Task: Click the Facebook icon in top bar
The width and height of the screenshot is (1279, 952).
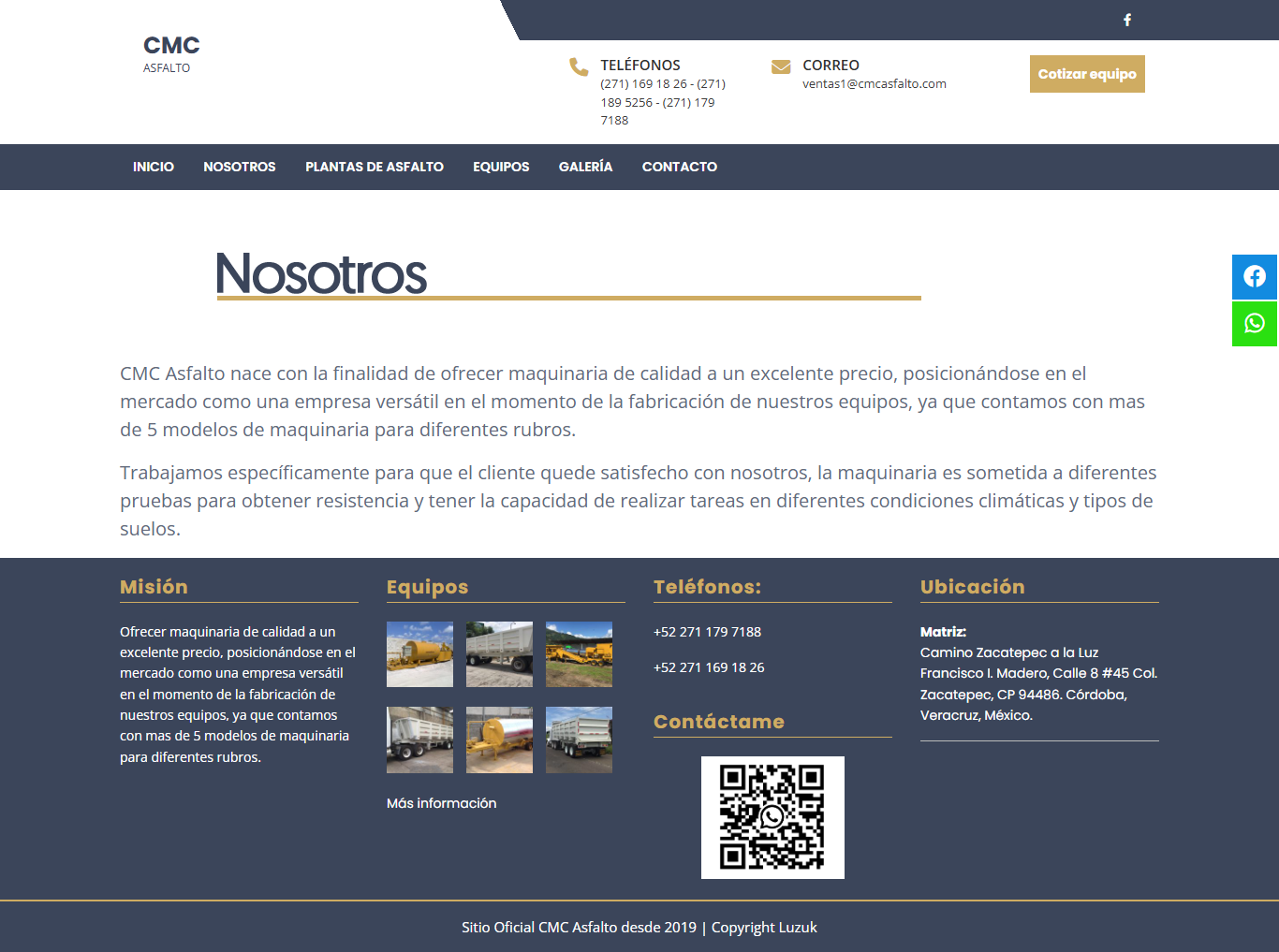Action: click(1127, 20)
